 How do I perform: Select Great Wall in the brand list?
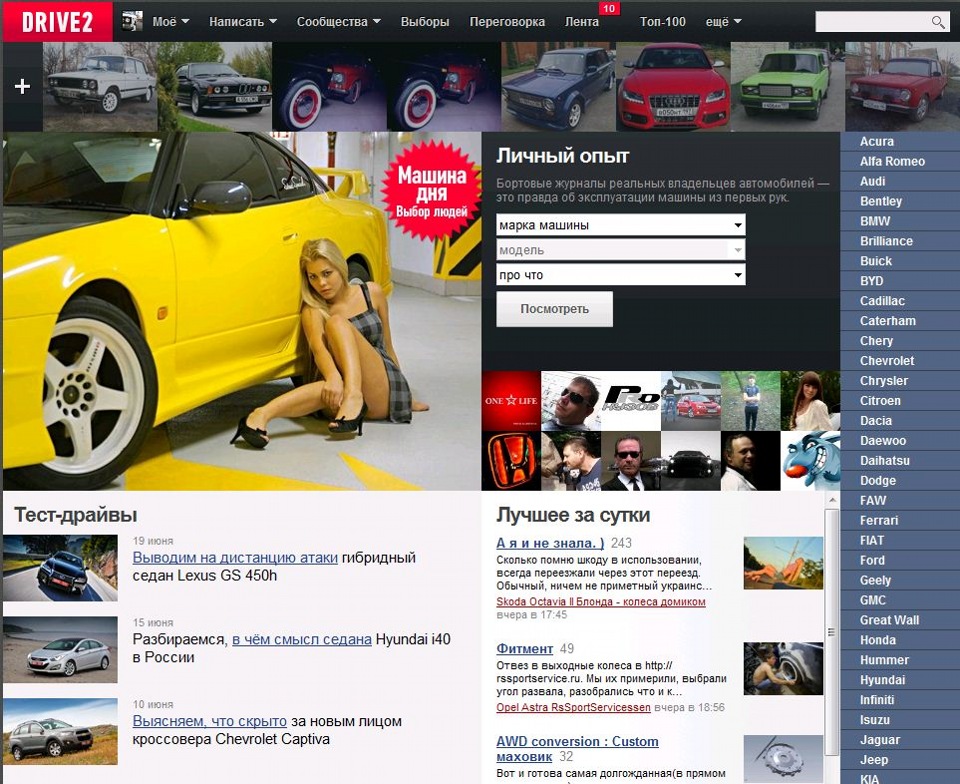pos(889,620)
